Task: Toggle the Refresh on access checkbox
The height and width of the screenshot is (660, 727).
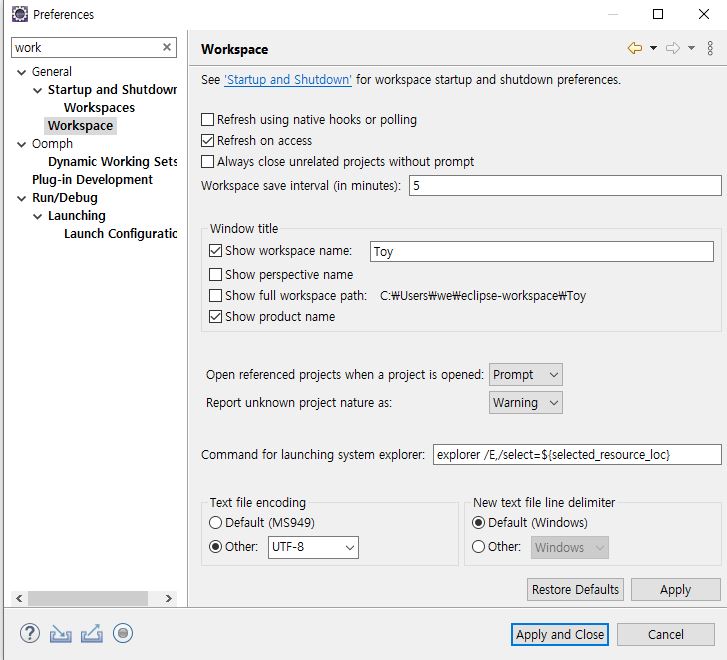Action: tap(207, 141)
